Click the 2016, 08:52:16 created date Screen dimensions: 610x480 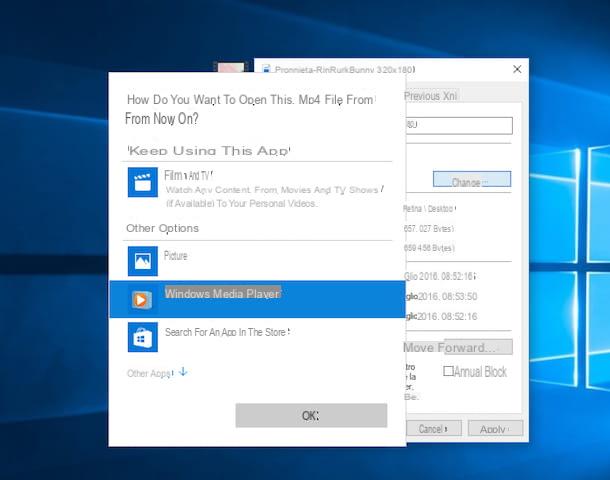(440, 277)
